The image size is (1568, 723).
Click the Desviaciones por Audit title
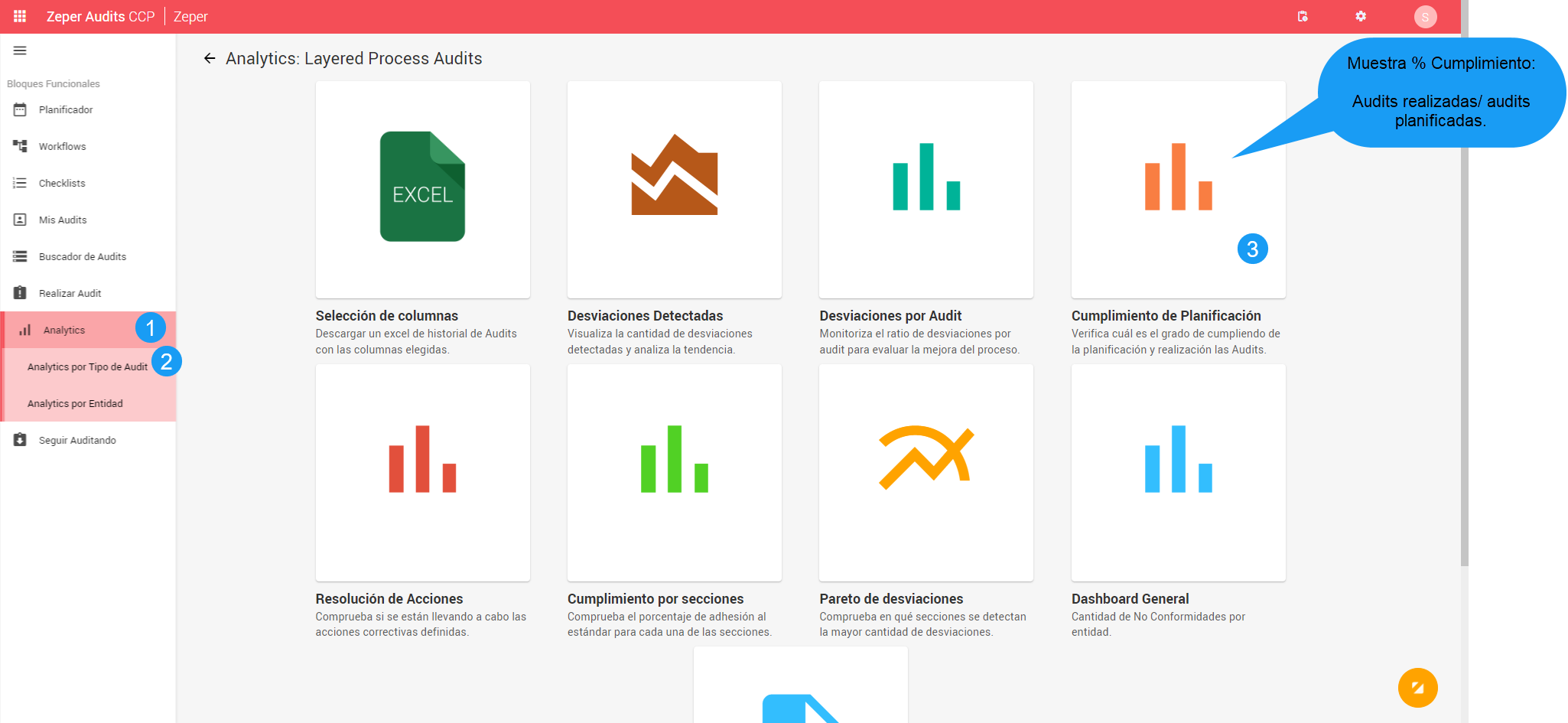[890, 315]
